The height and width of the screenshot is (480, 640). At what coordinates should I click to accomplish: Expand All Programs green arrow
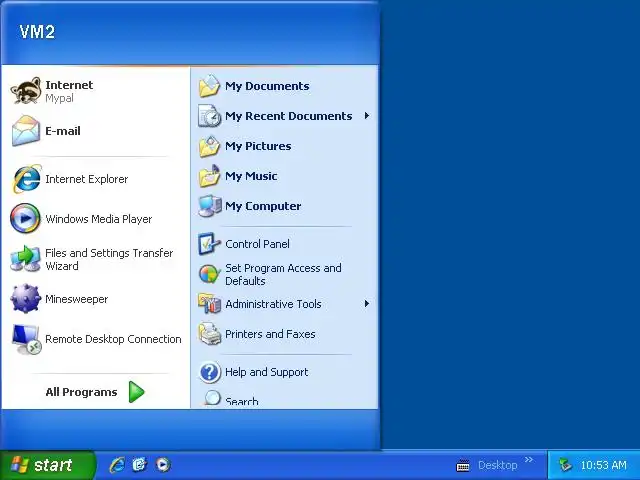pyautogui.click(x=136, y=392)
